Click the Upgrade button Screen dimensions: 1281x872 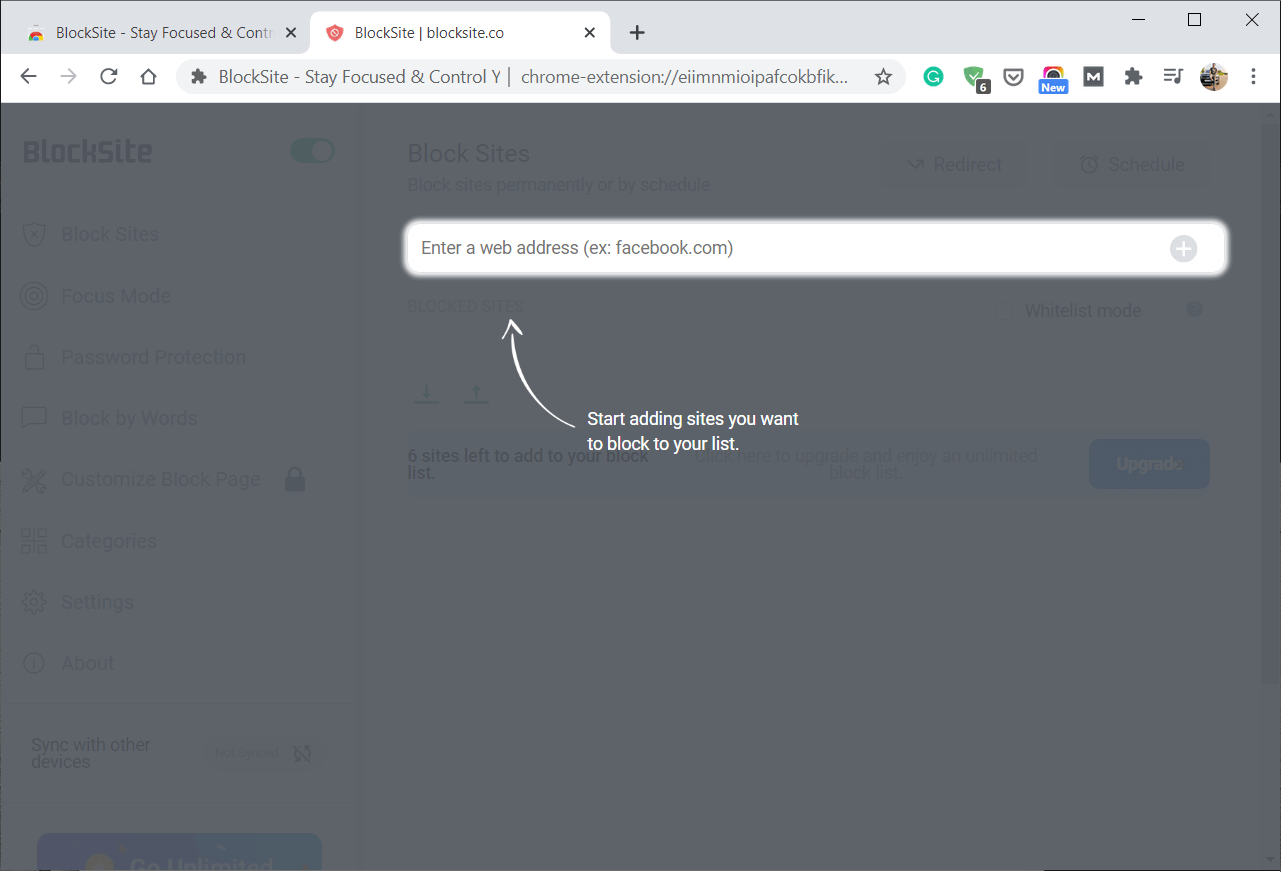(1149, 464)
